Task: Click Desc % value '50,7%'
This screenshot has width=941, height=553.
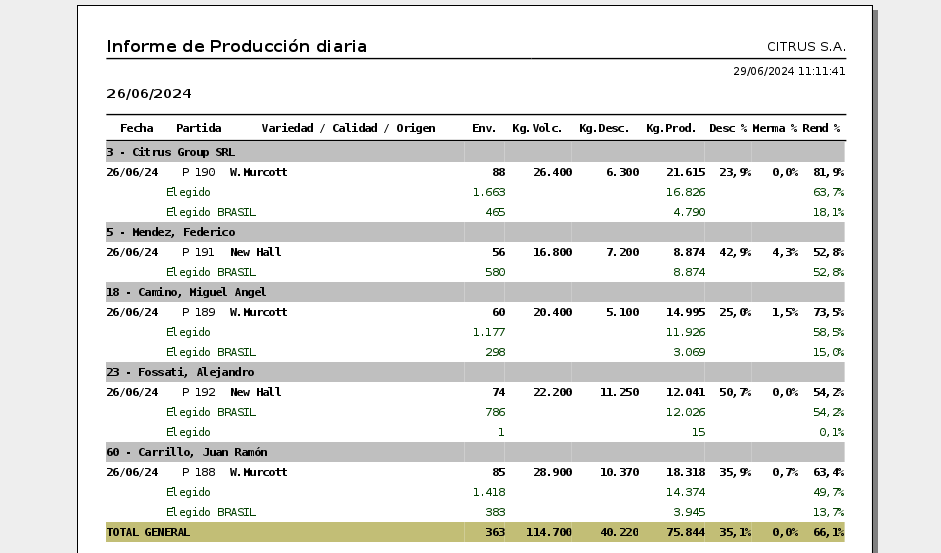Action: 735,391
